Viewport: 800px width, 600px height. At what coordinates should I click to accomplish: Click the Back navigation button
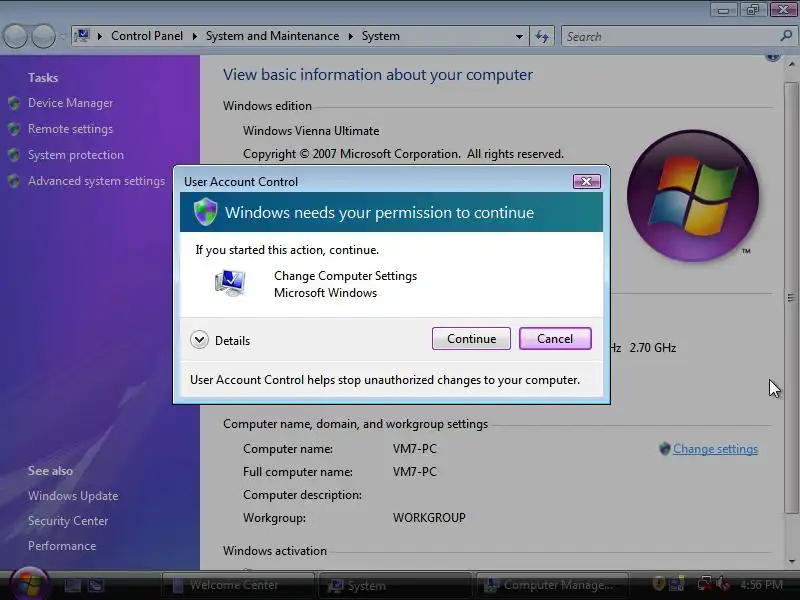15,37
